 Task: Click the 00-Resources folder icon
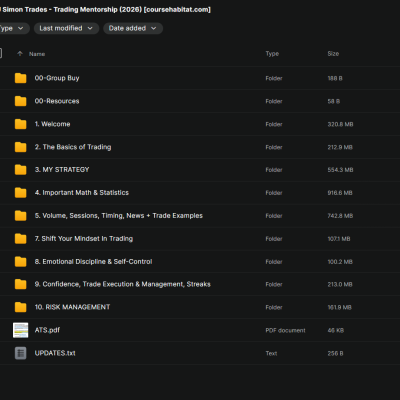20,101
